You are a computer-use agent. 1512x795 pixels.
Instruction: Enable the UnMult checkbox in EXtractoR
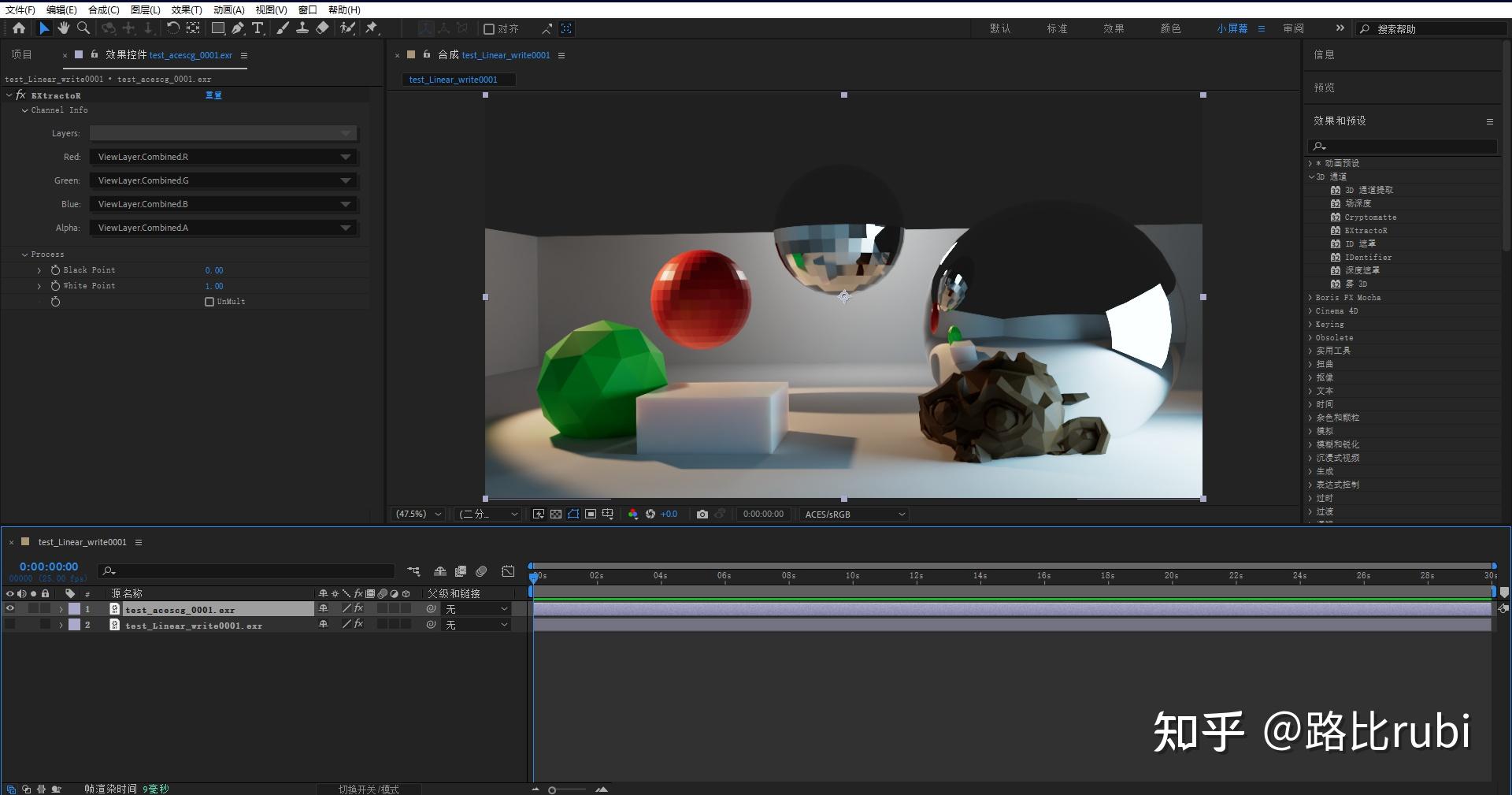210,301
